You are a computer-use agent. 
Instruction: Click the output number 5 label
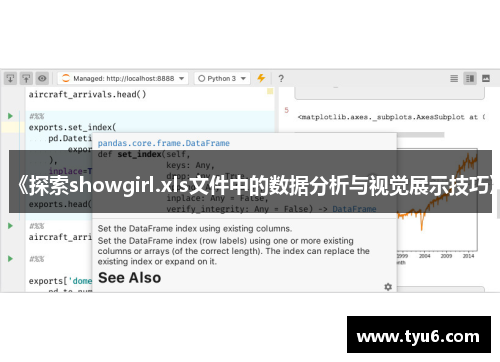pos(286,110)
